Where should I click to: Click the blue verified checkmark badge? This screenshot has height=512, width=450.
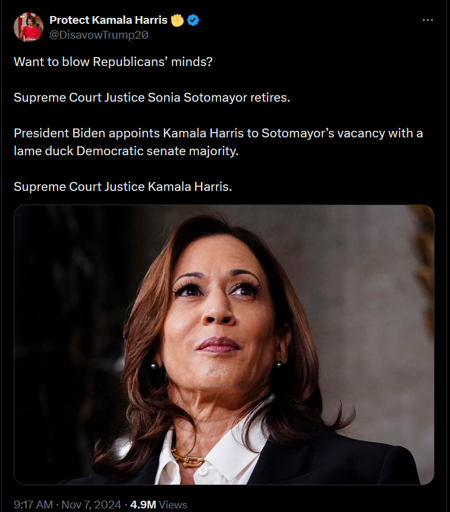193,20
